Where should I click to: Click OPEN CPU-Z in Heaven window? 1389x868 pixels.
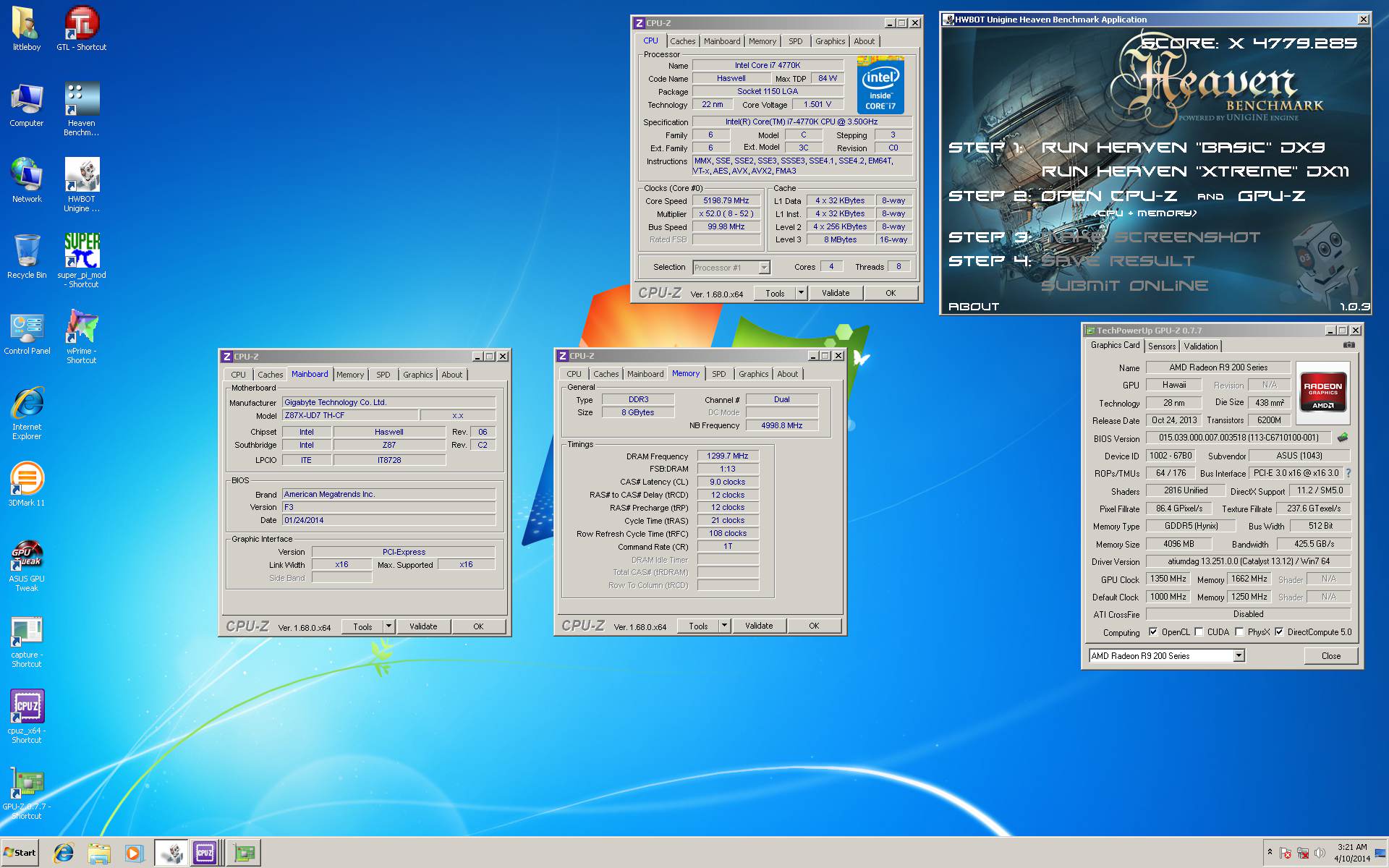tap(1109, 196)
